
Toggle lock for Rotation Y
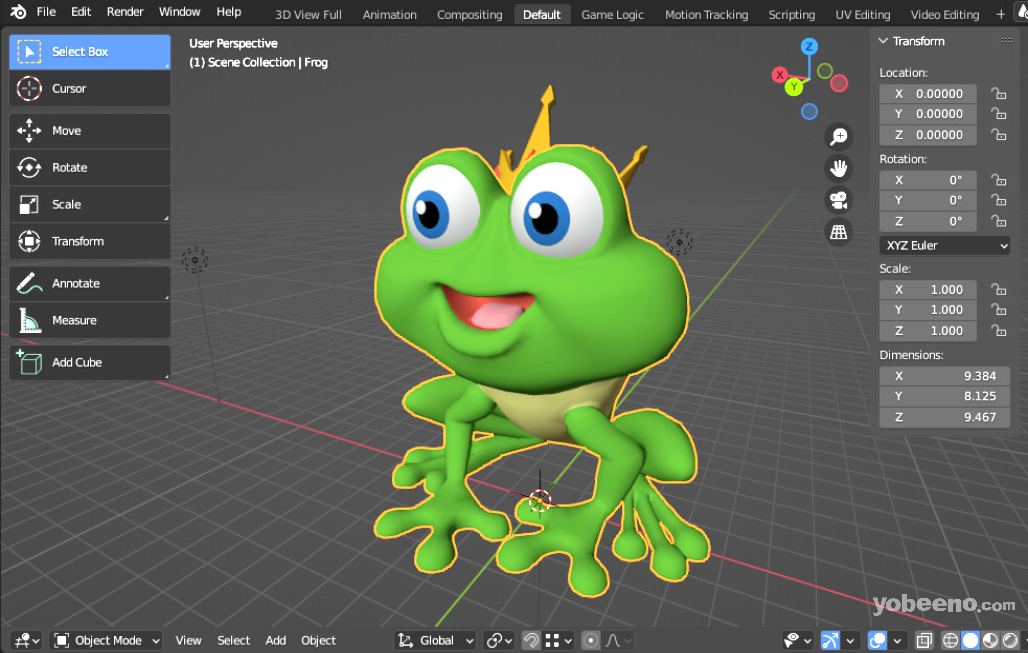tap(998, 201)
